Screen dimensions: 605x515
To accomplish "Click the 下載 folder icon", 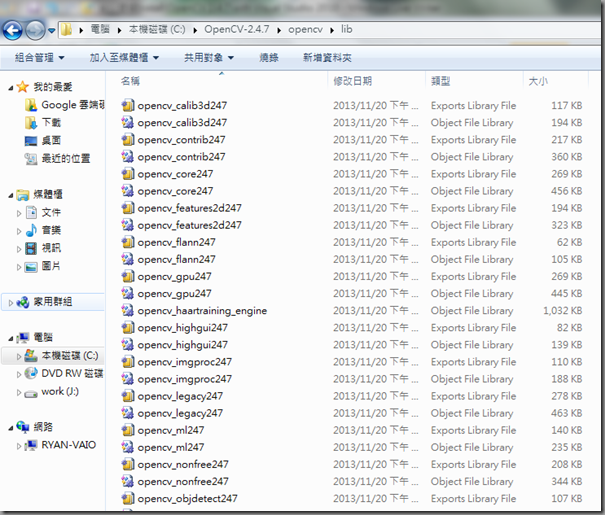I will (x=31, y=123).
